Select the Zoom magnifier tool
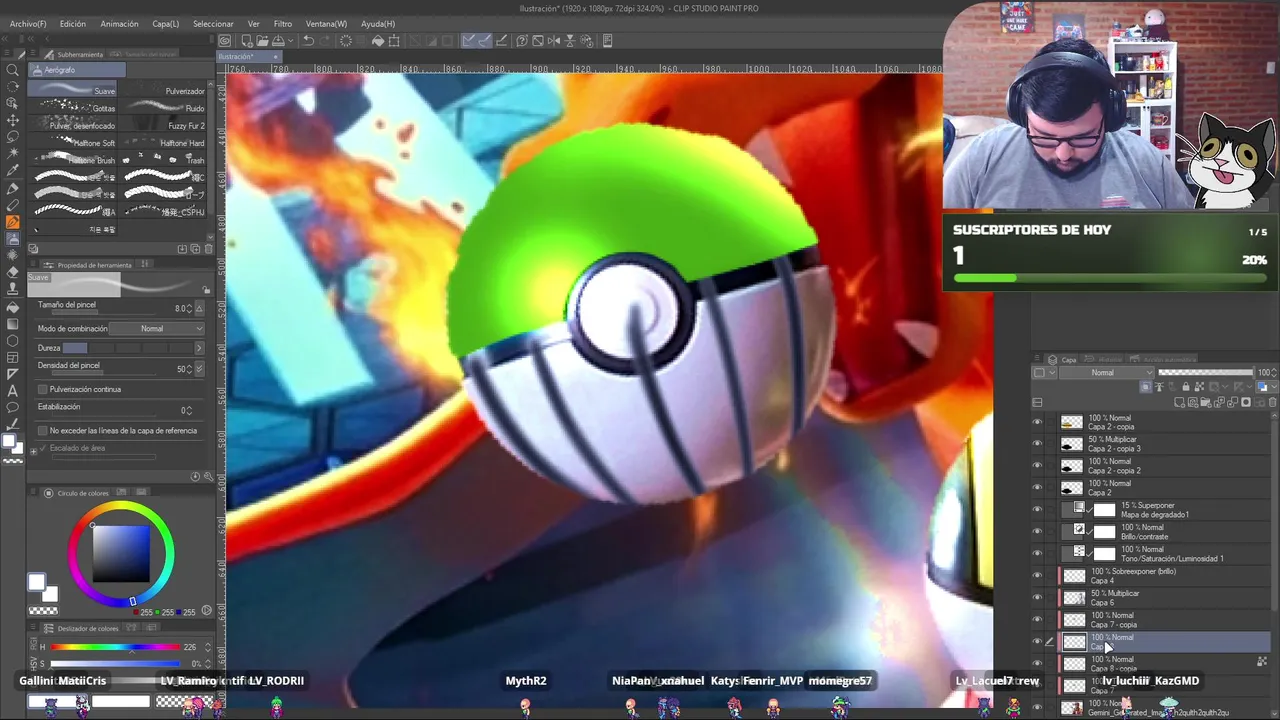1280x720 pixels. tap(13, 69)
